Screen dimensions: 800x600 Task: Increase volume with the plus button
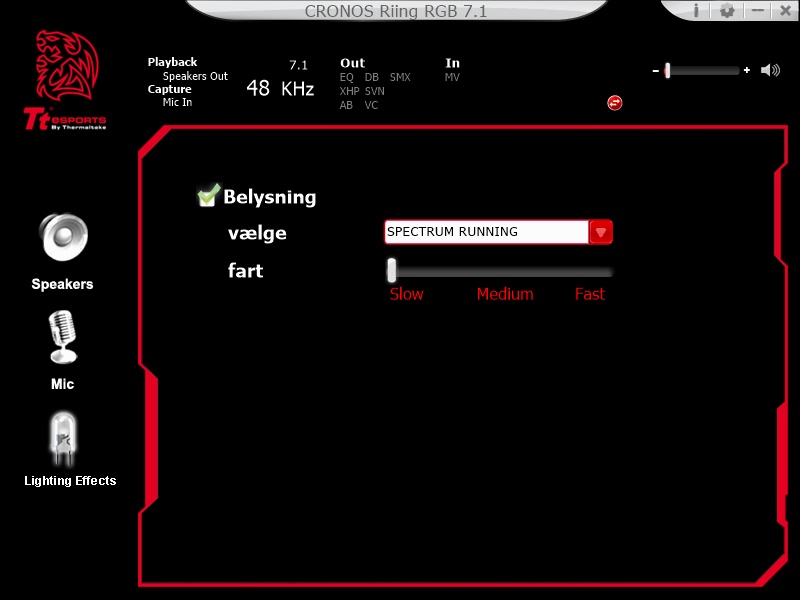pyautogui.click(x=747, y=70)
